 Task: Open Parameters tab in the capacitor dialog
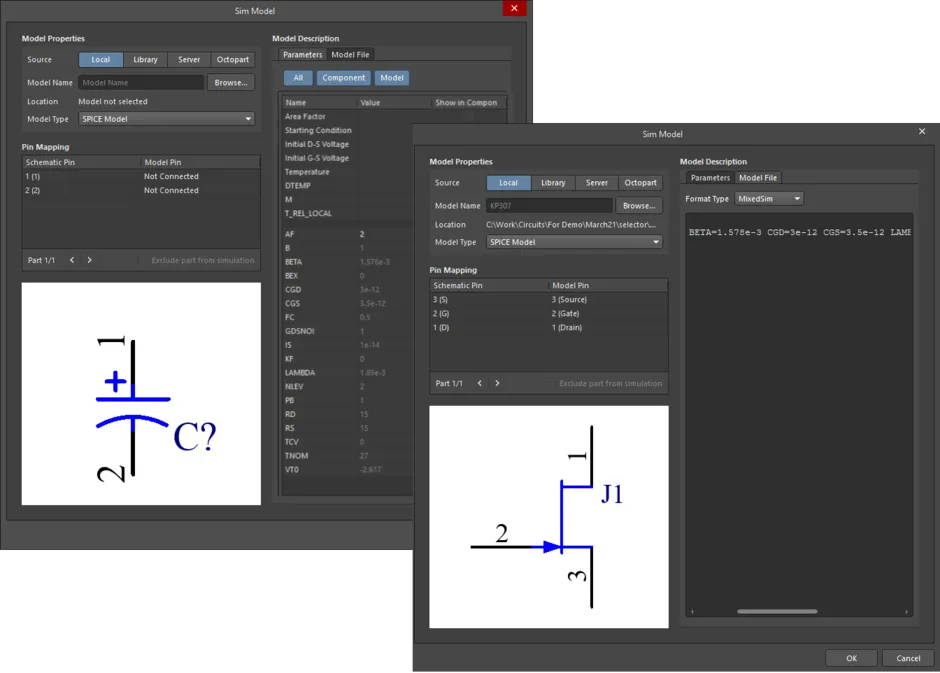tap(302, 55)
